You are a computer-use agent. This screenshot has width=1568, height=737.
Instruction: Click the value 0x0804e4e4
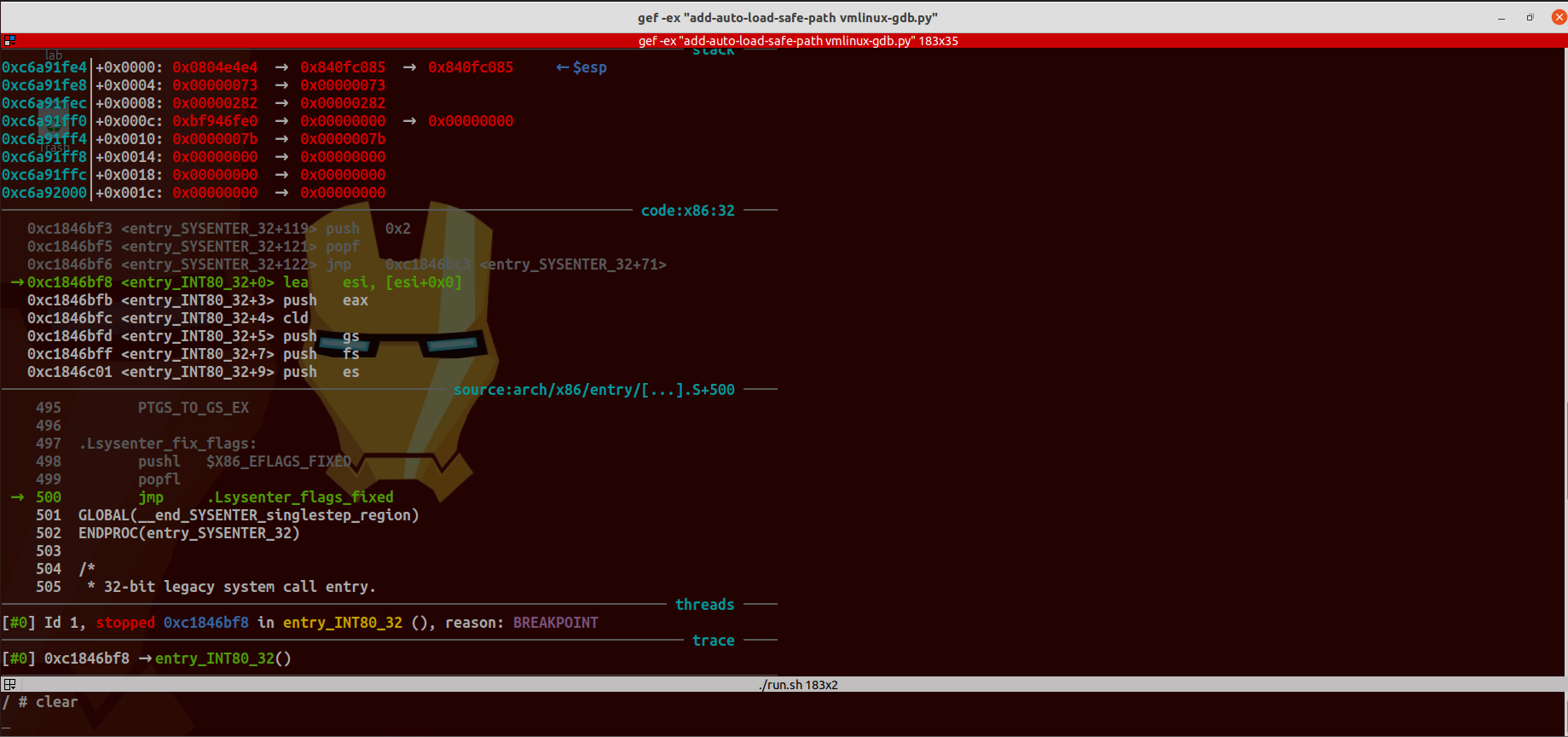(x=215, y=67)
